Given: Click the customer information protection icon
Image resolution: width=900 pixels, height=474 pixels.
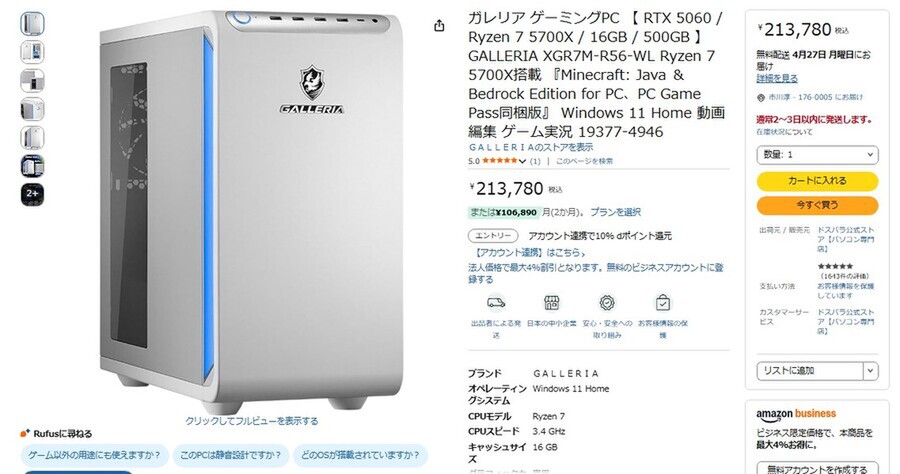Looking at the screenshot, I should click(x=662, y=302).
